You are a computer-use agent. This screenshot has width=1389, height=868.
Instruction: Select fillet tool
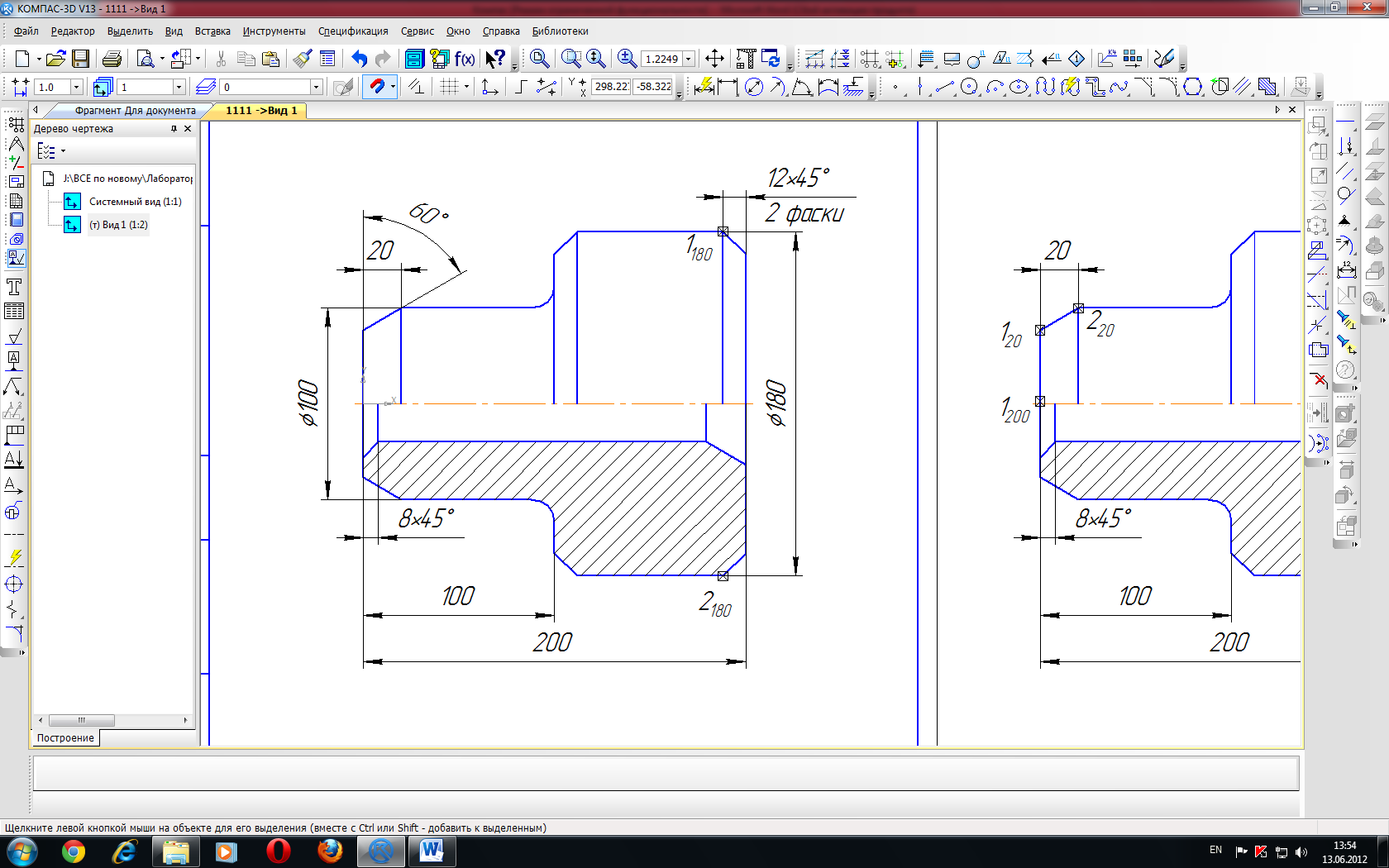[1168, 87]
